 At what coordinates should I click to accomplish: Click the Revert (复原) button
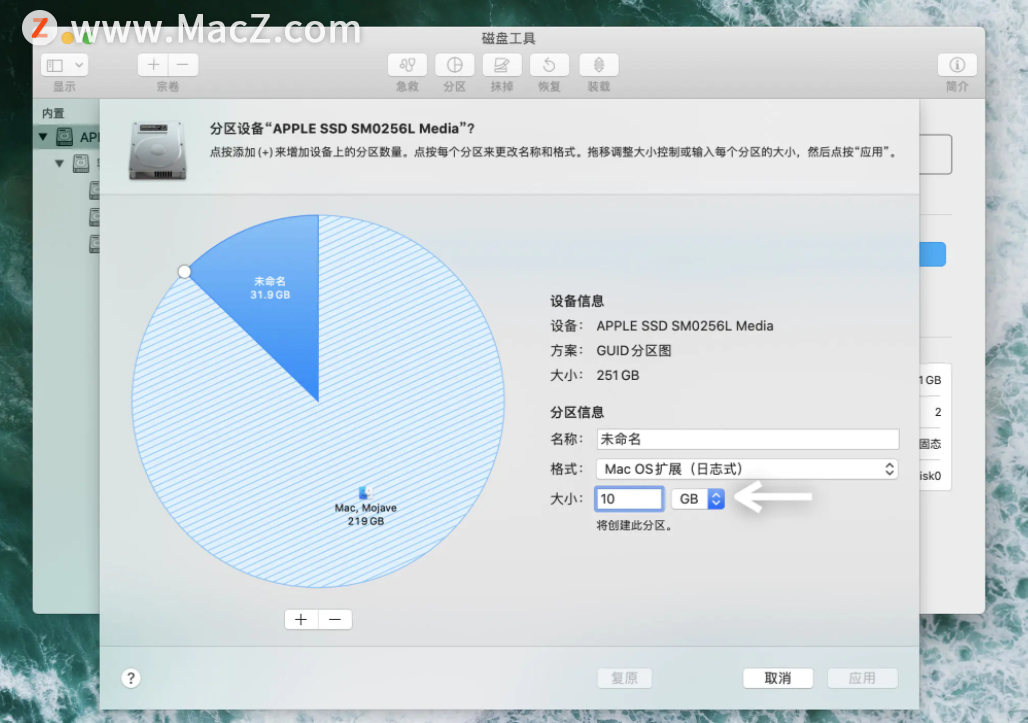pyautogui.click(x=624, y=678)
